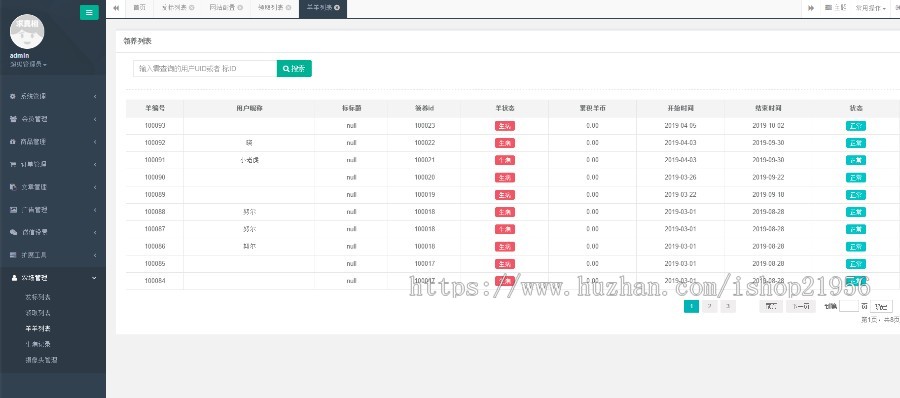Click sheep number 100093 cell
The width and height of the screenshot is (900, 398).
[x=155, y=126]
